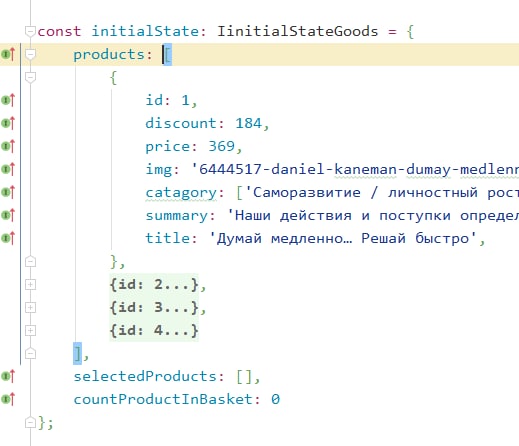
Task: Click implements gutter icon beside catagory line
Action: (x=8, y=192)
